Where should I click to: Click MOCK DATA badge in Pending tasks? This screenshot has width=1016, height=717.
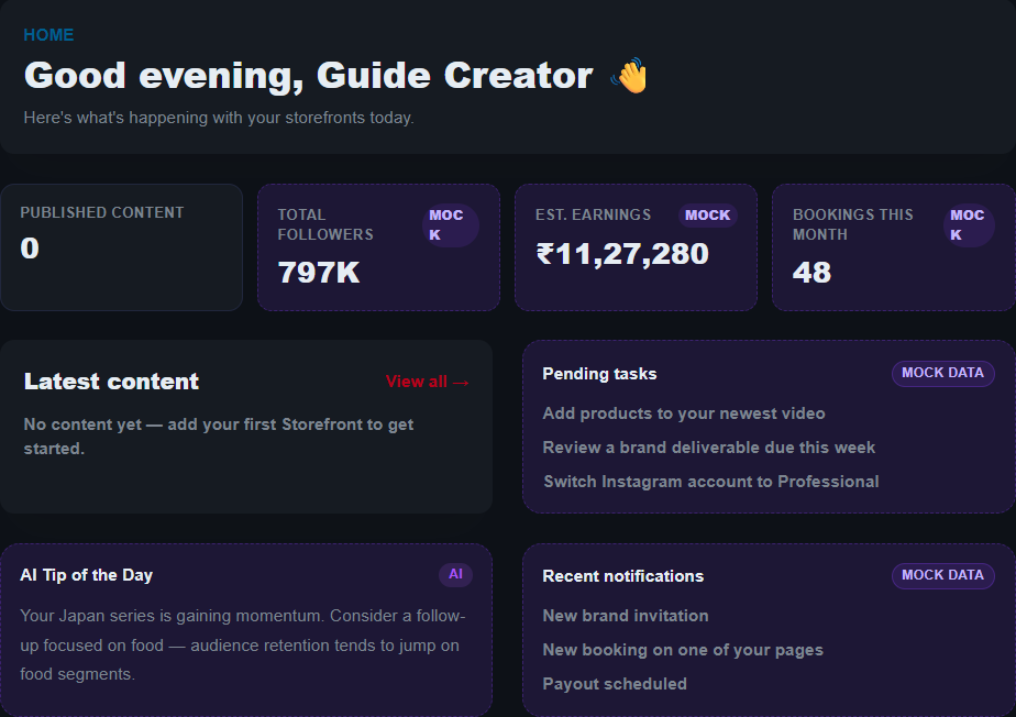943,373
